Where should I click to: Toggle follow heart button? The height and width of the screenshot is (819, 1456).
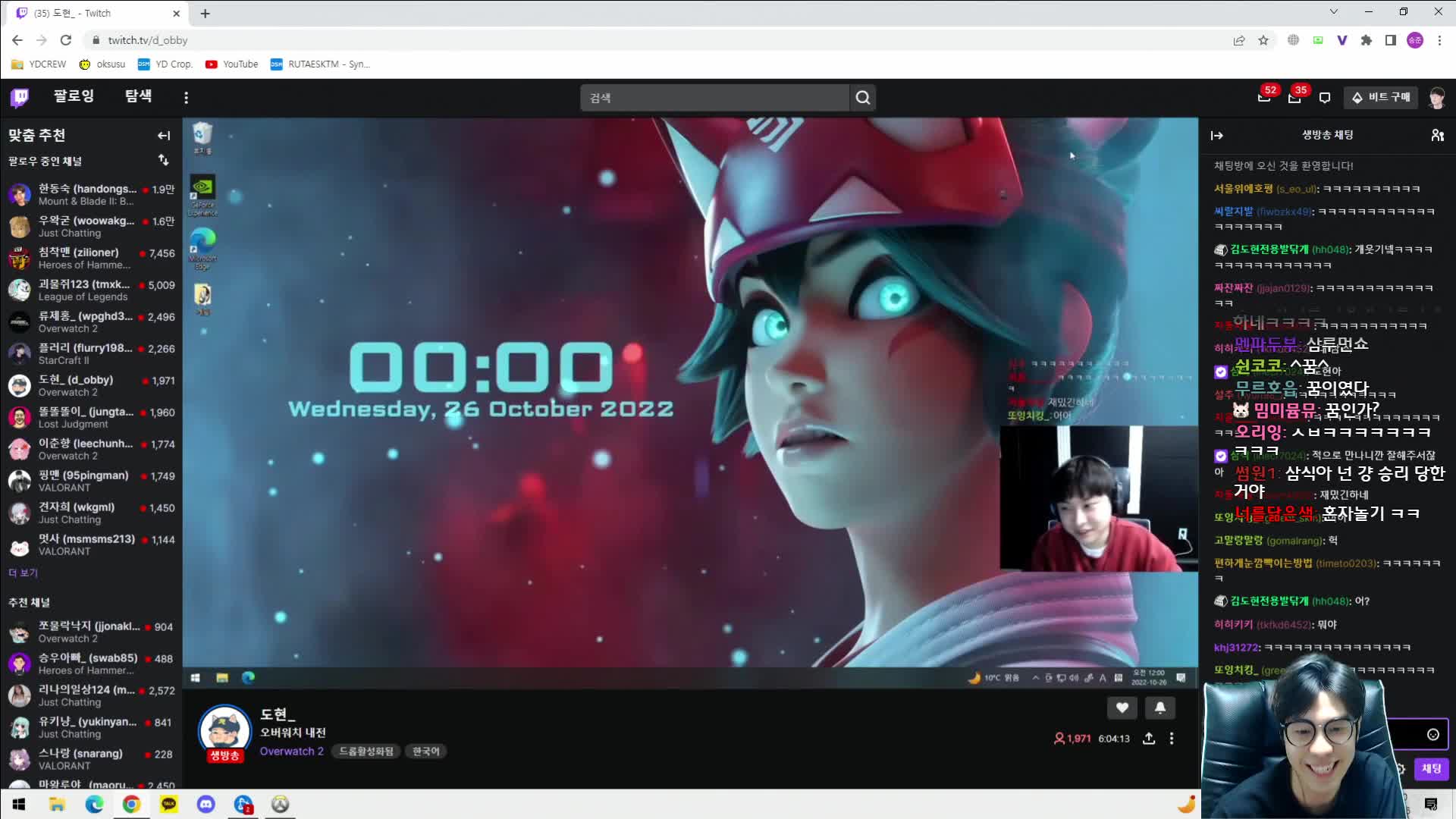(x=1122, y=708)
